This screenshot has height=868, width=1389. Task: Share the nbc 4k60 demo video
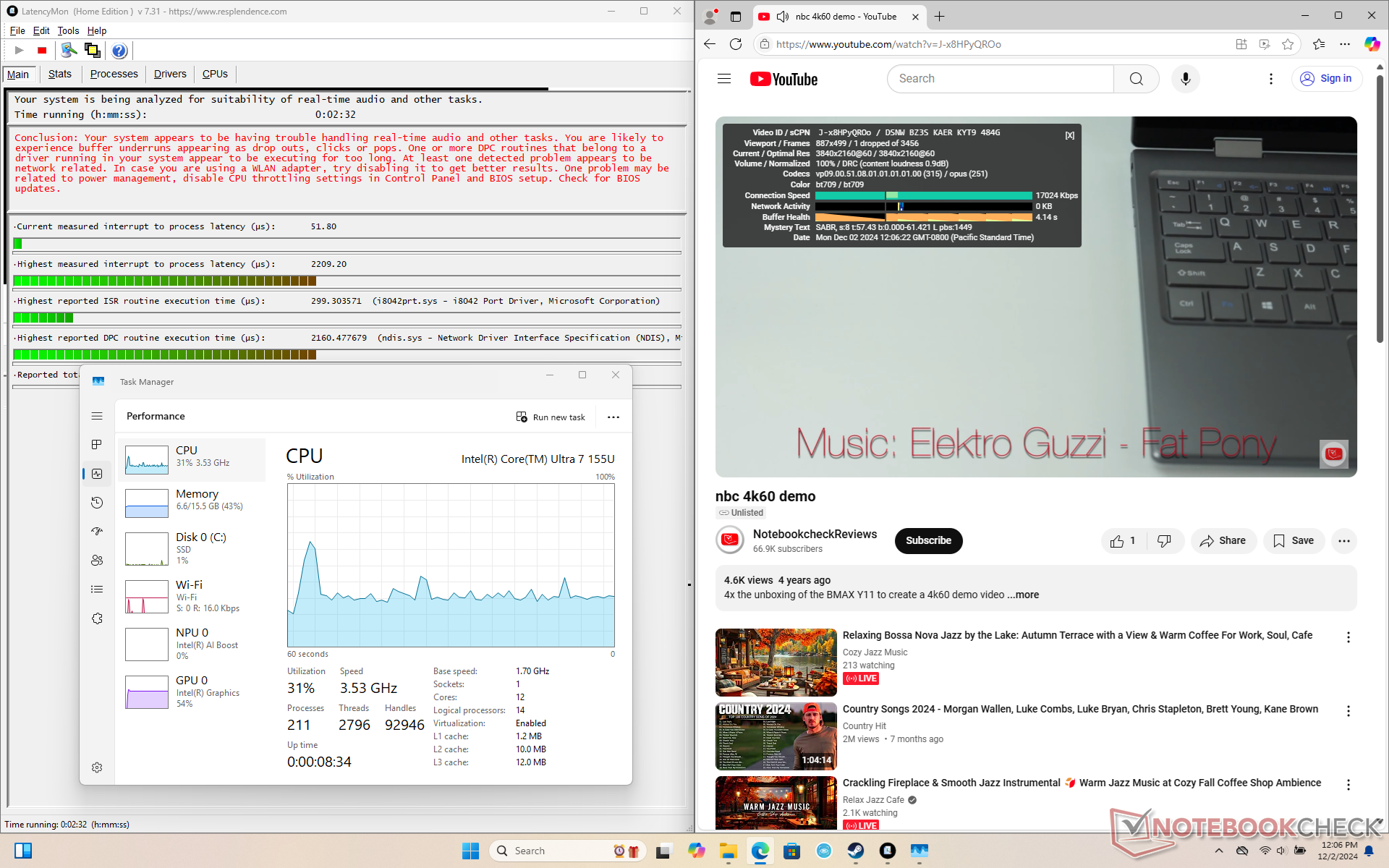pyautogui.click(x=1223, y=541)
